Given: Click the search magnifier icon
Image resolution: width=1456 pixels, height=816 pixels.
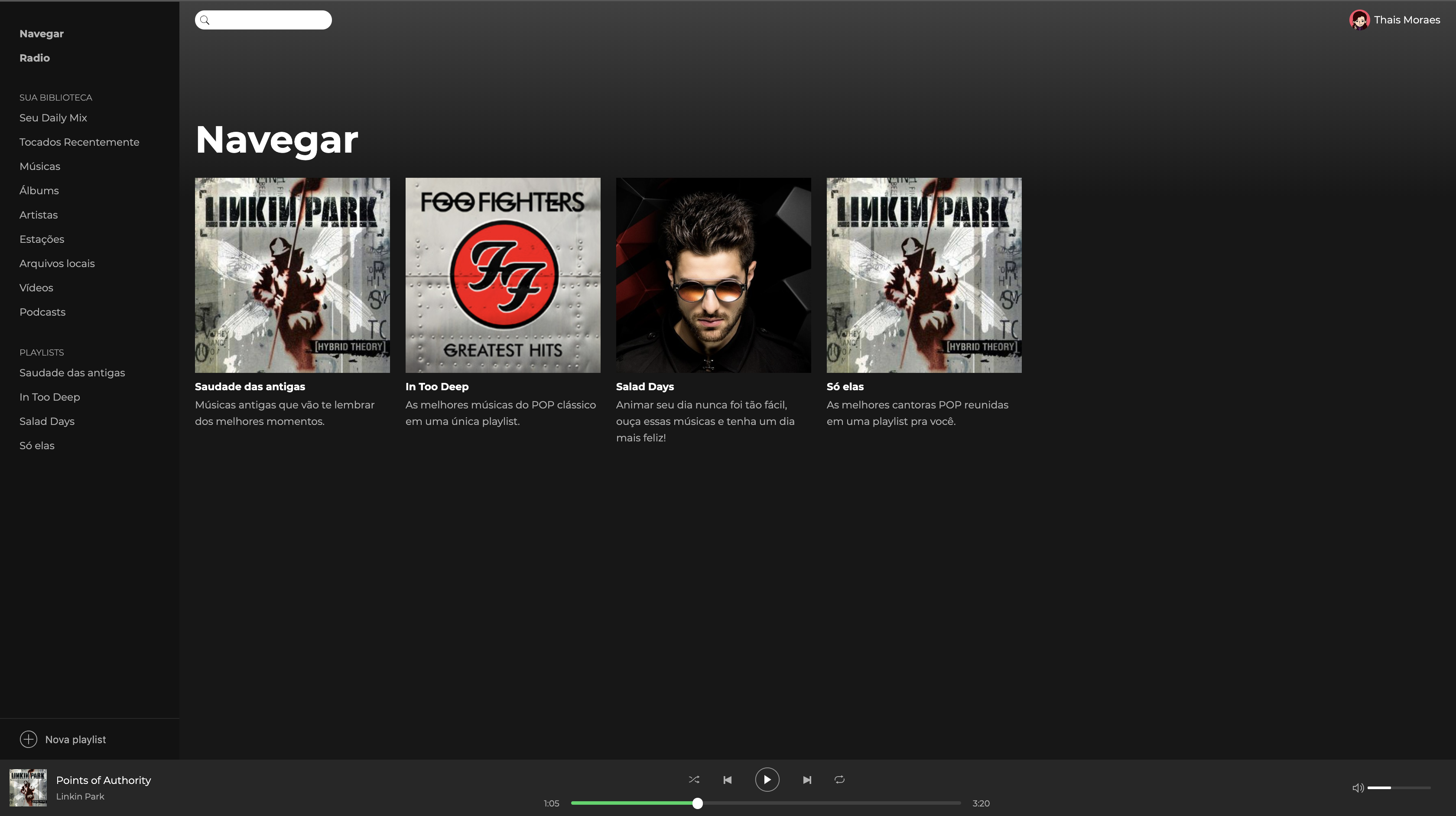Looking at the screenshot, I should [x=205, y=20].
